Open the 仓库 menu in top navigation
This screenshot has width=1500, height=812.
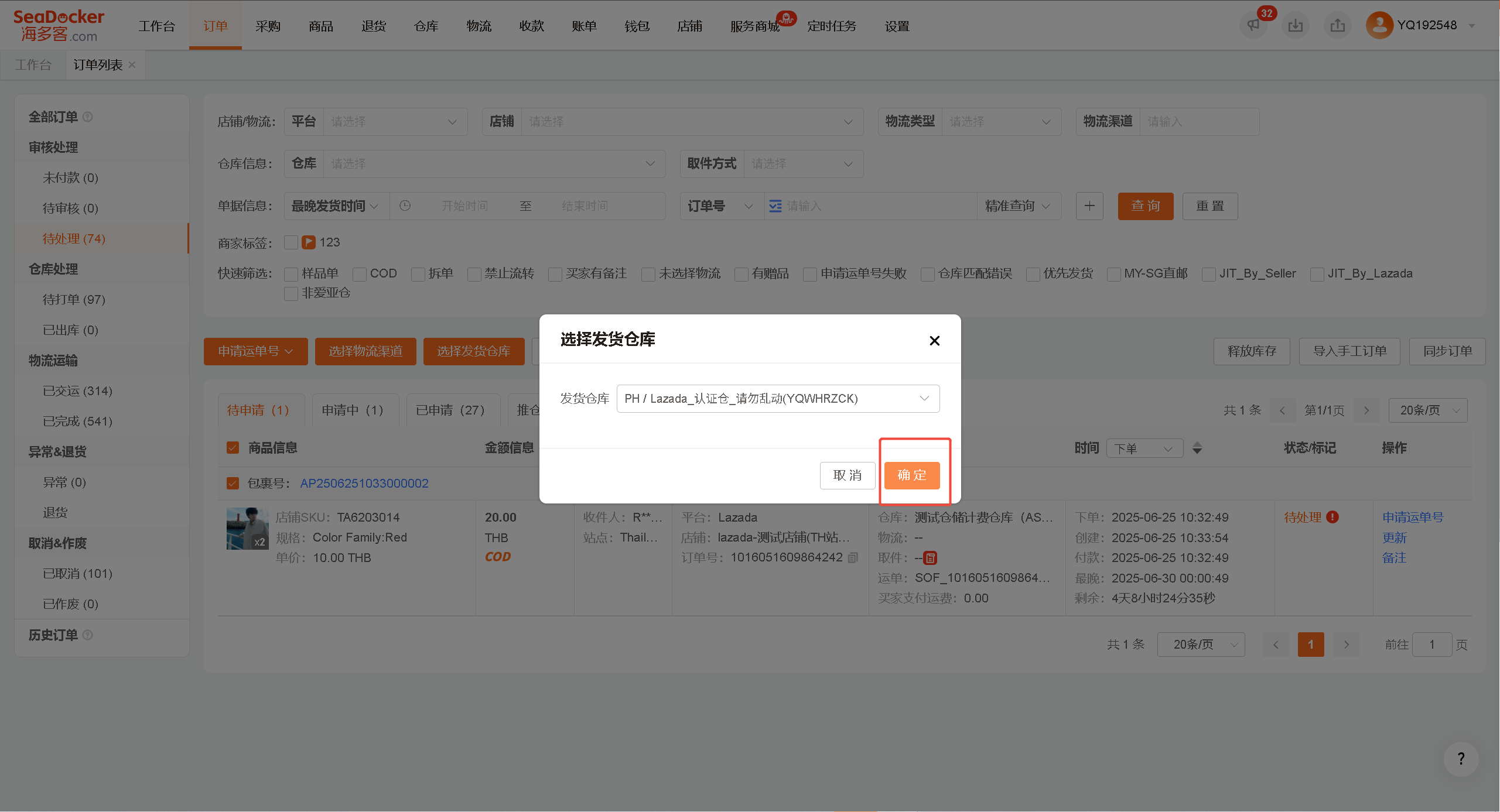(x=426, y=26)
